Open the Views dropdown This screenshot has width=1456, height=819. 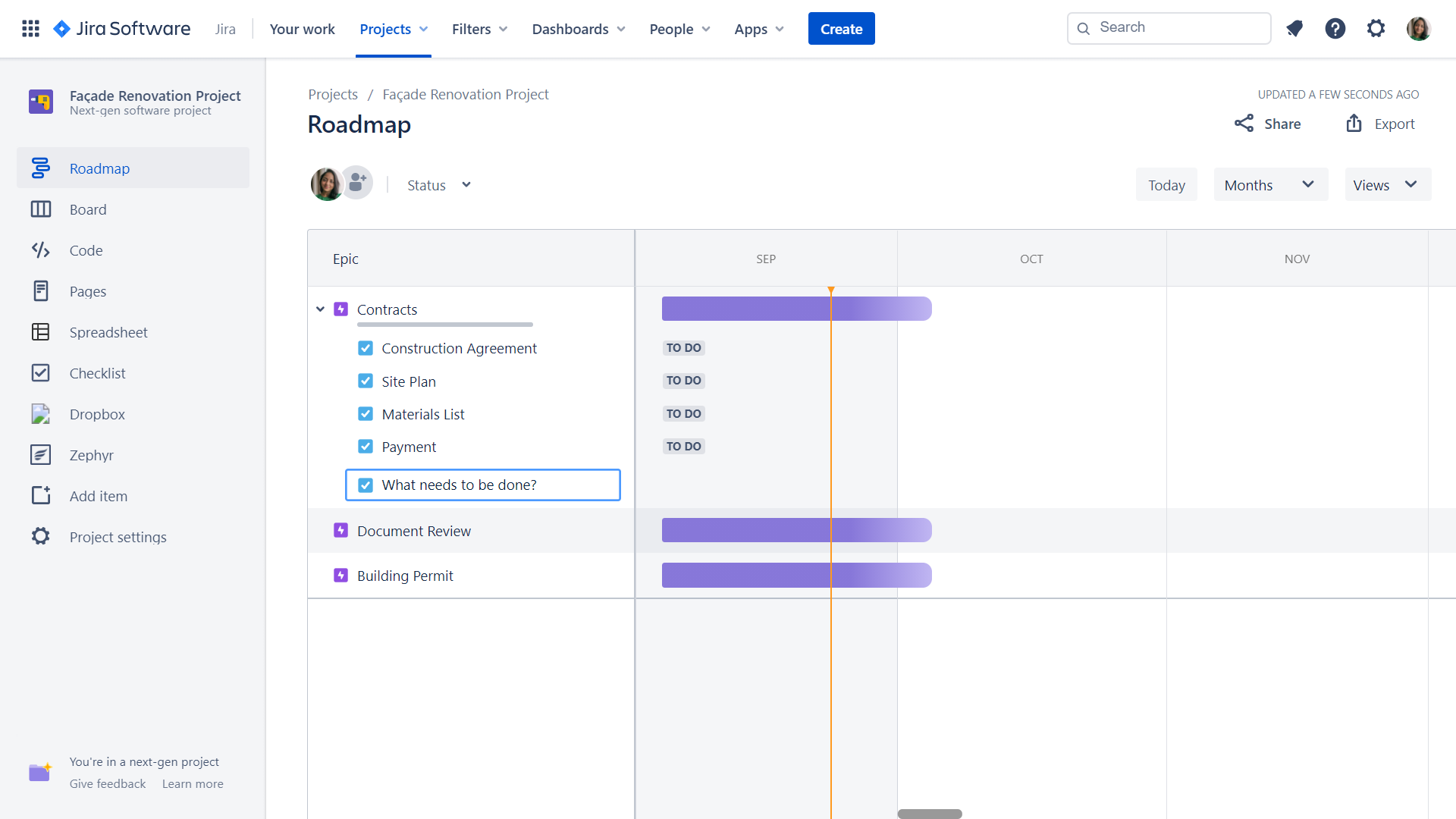pos(1387,184)
